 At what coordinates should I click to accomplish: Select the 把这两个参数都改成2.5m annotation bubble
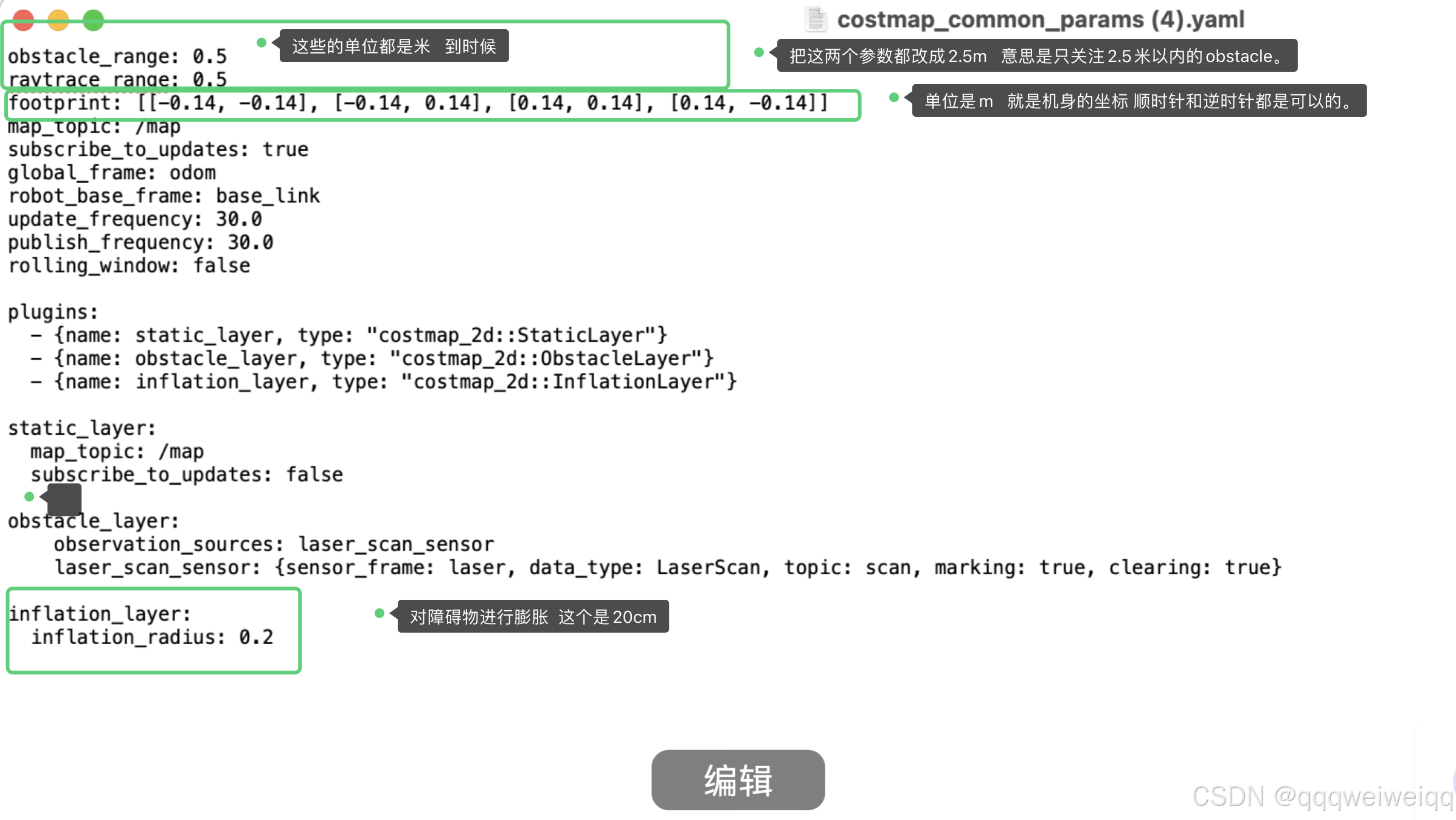coord(1036,56)
